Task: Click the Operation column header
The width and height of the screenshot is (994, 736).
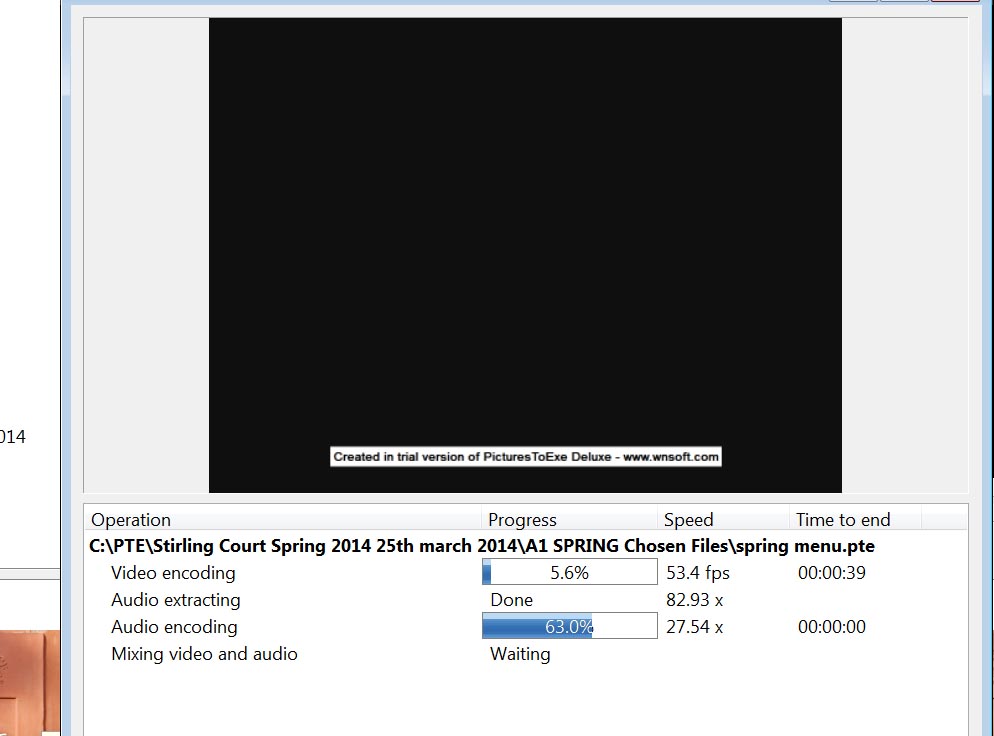Action: tap(283, 520)
